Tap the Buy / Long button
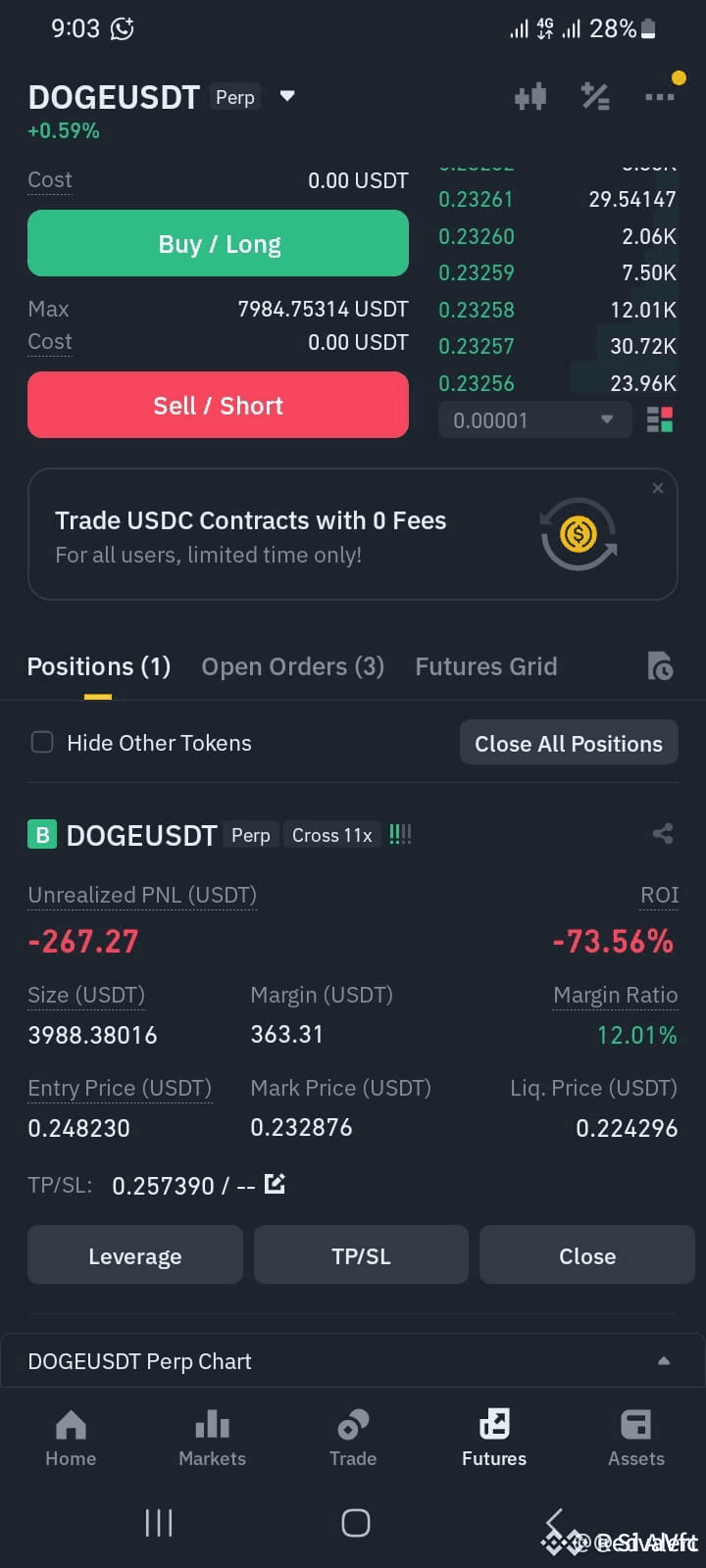Image resolution: width=706 pixels, height=1568 pixels. [218, 243]
